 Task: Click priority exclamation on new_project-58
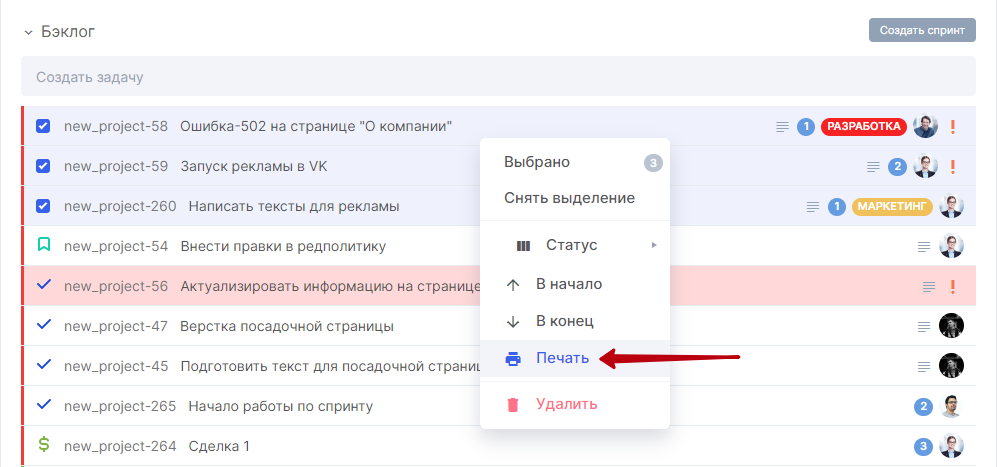(952, 127)
